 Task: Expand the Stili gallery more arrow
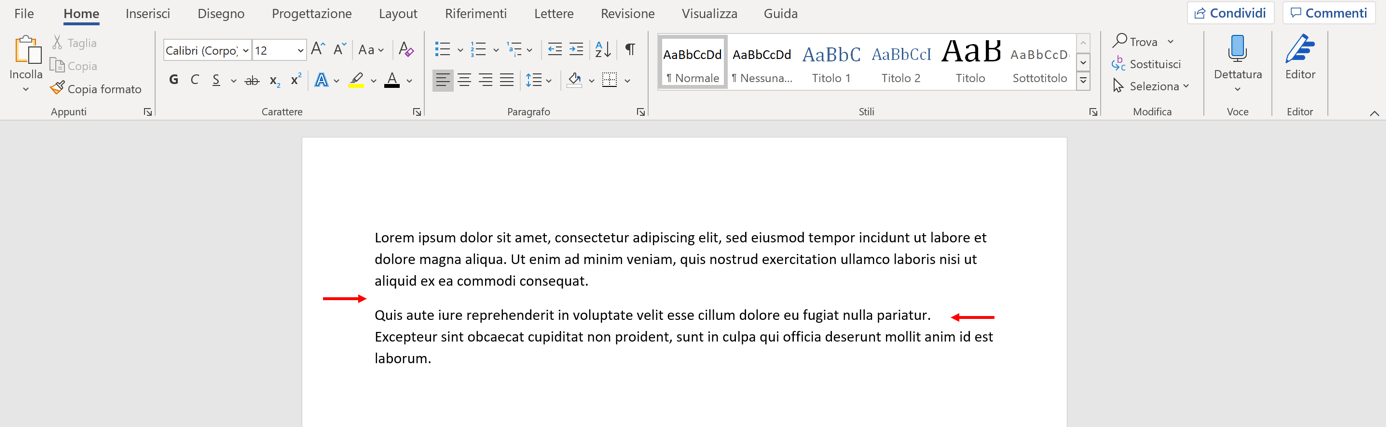pyautogui.click(x=1083, y=81)
